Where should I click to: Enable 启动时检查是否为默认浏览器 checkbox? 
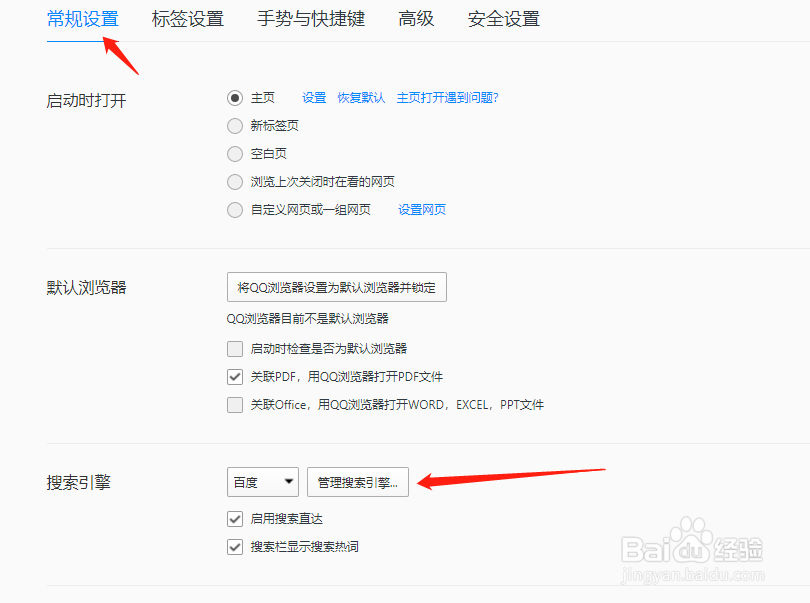tap(235, 349)
